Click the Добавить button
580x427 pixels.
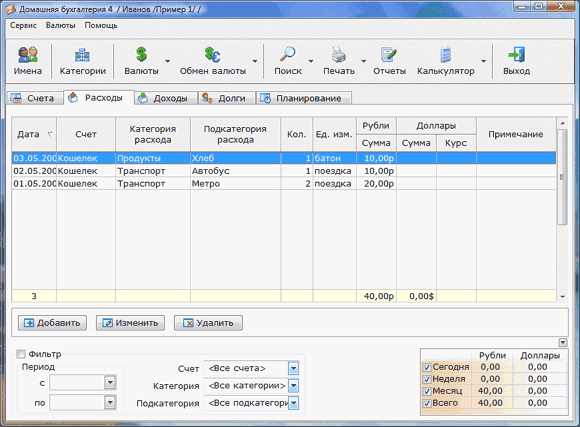tap(52, 323)
